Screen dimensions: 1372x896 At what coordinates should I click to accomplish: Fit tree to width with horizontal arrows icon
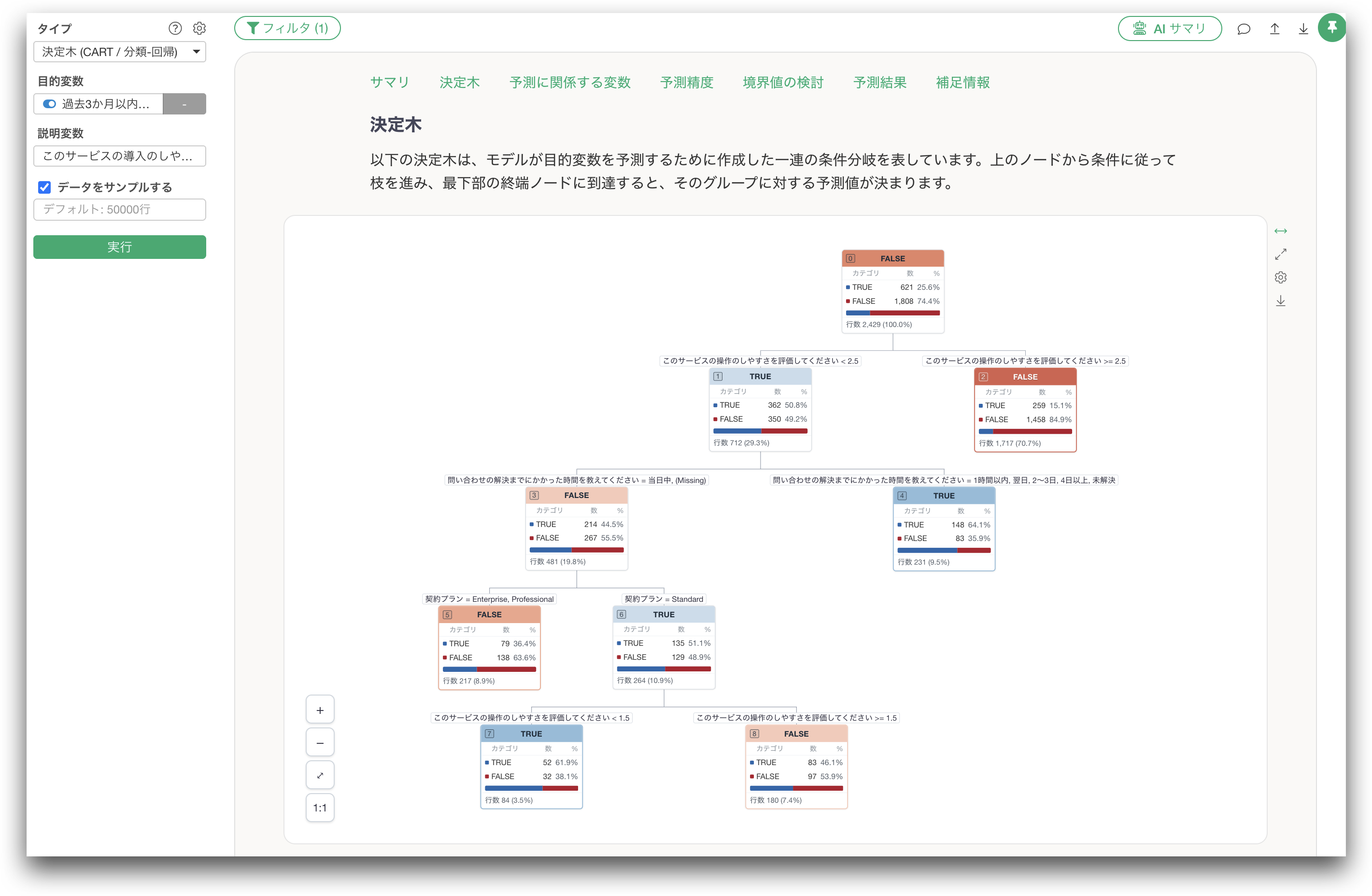click(x=1280, y=231)
